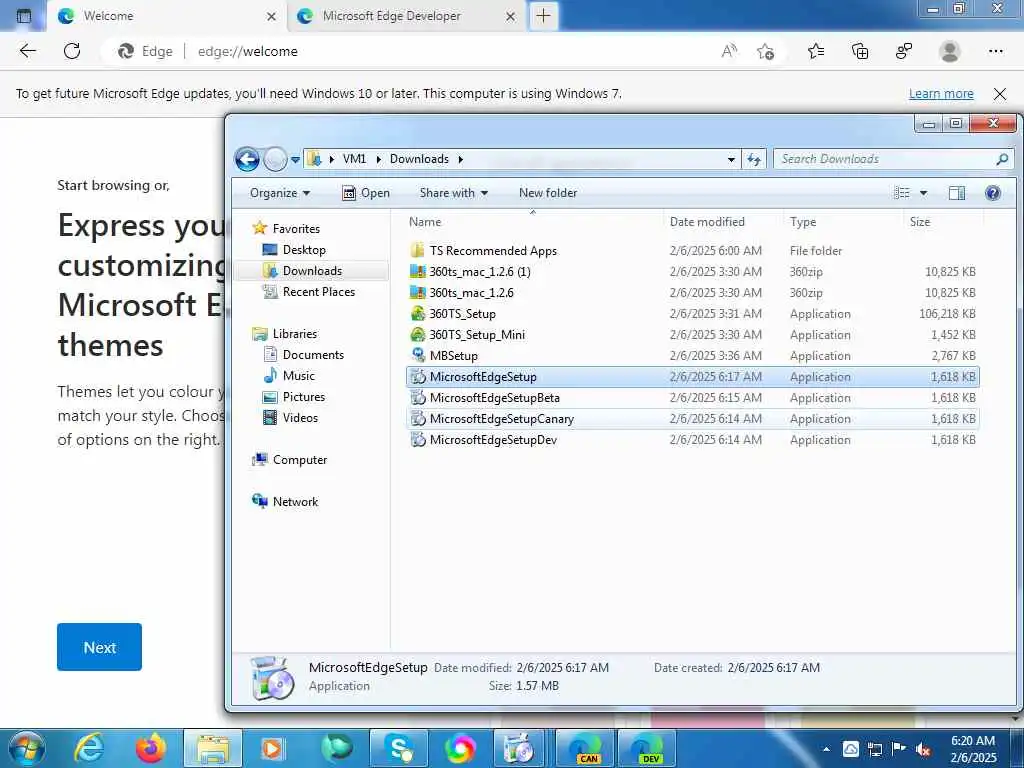Open the Edge Collections icon

click(x=860, y=51)
